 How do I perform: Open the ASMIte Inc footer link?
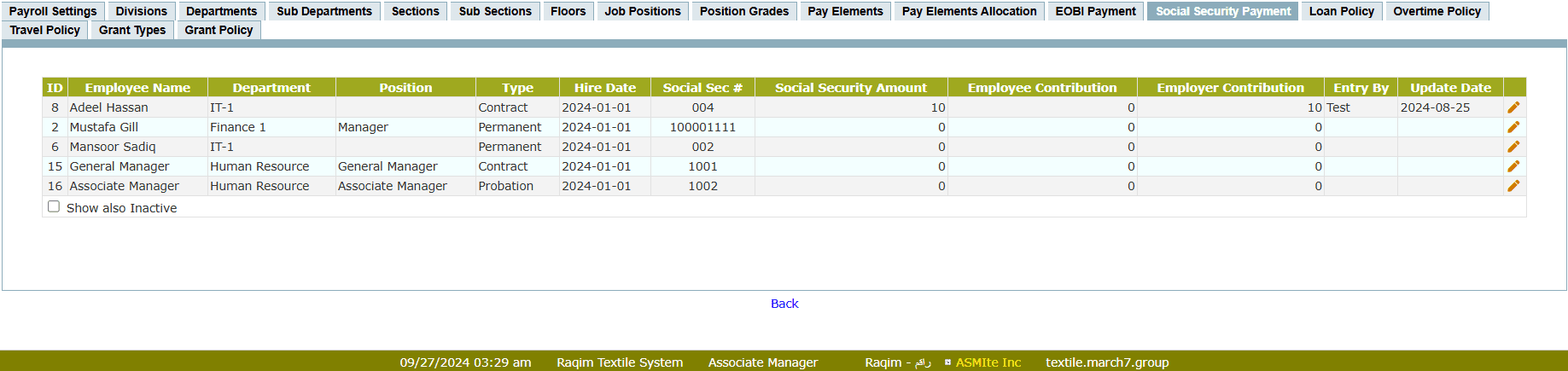[x=988, y=362]
